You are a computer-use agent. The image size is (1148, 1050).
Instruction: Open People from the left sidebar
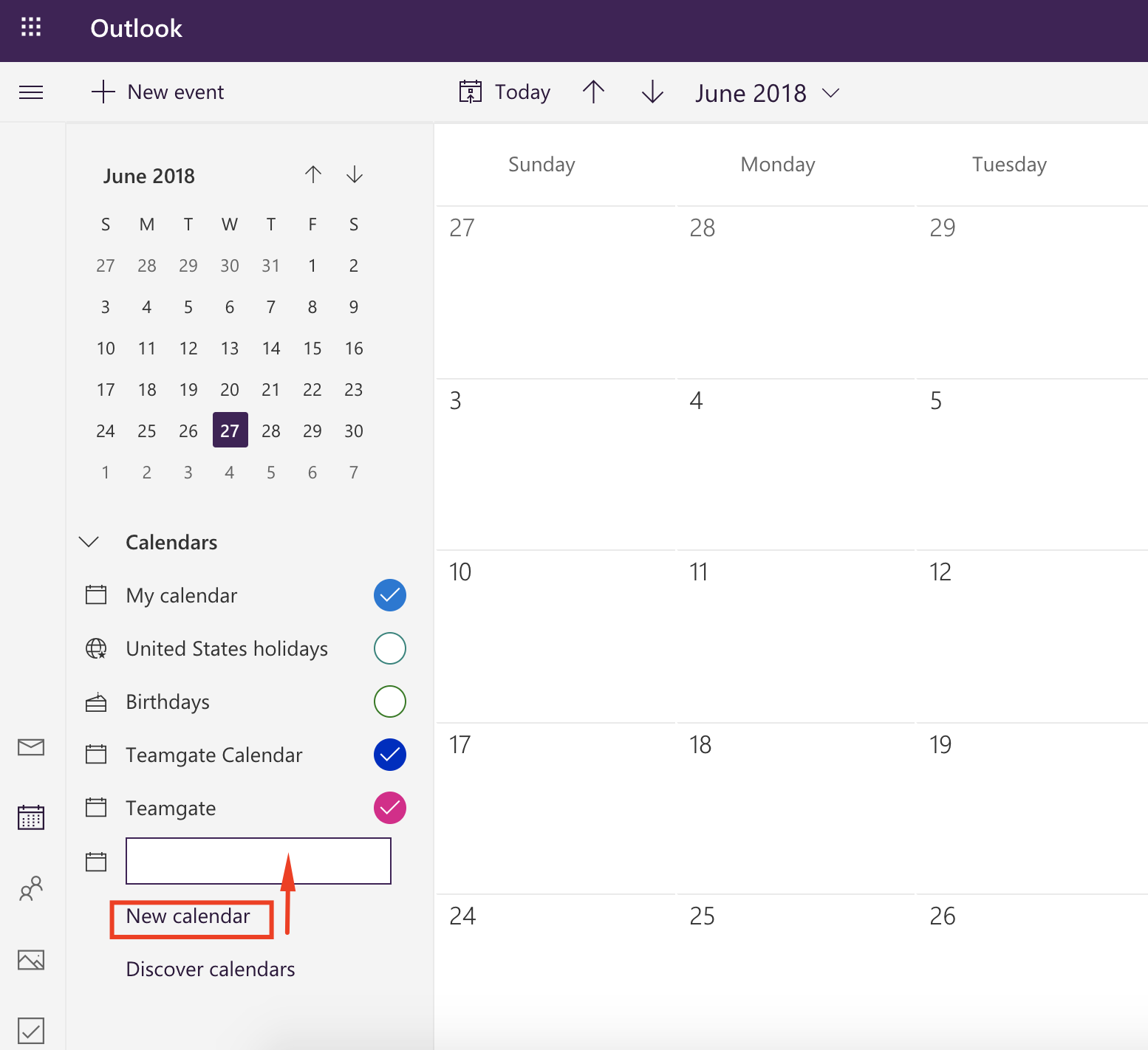pyautogui.click(x=31, y=888)
